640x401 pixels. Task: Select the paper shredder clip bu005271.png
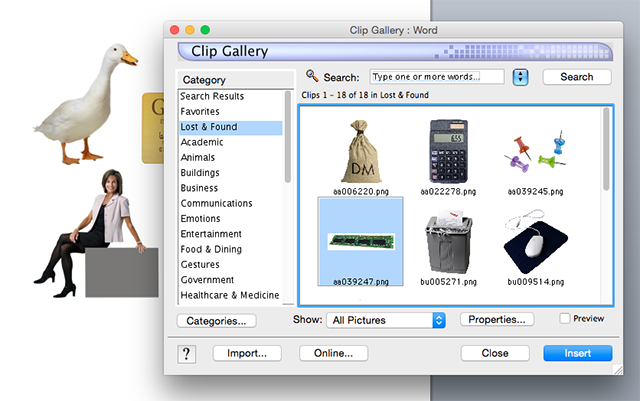(448, 247)
